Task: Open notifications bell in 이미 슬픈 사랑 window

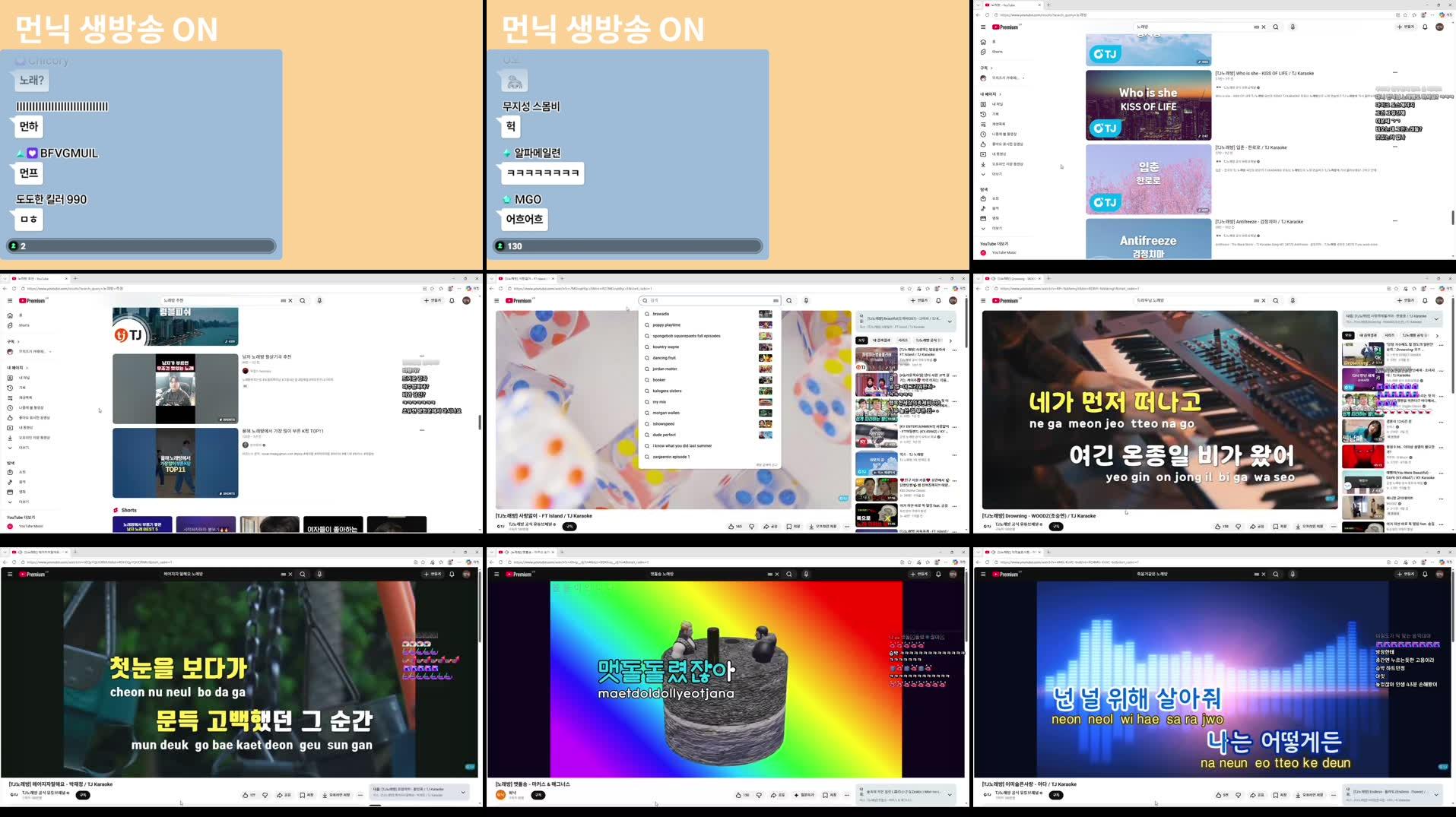Action: (1425, 574)
